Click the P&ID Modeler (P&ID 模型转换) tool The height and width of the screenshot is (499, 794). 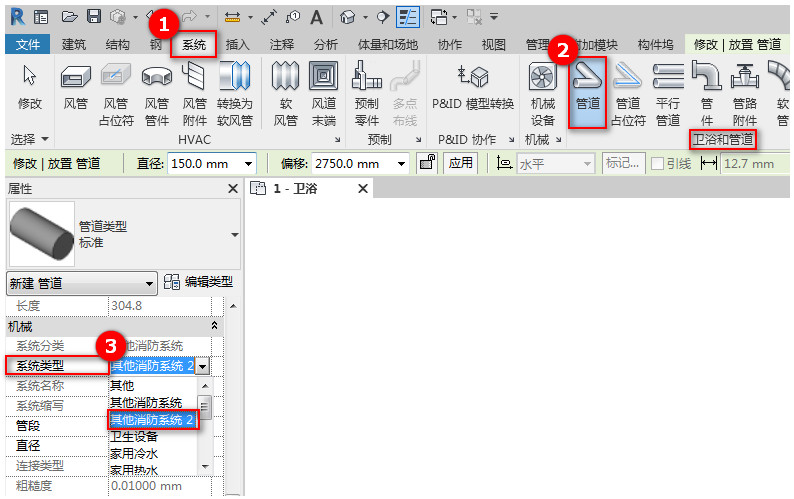[x=473, y=86]
